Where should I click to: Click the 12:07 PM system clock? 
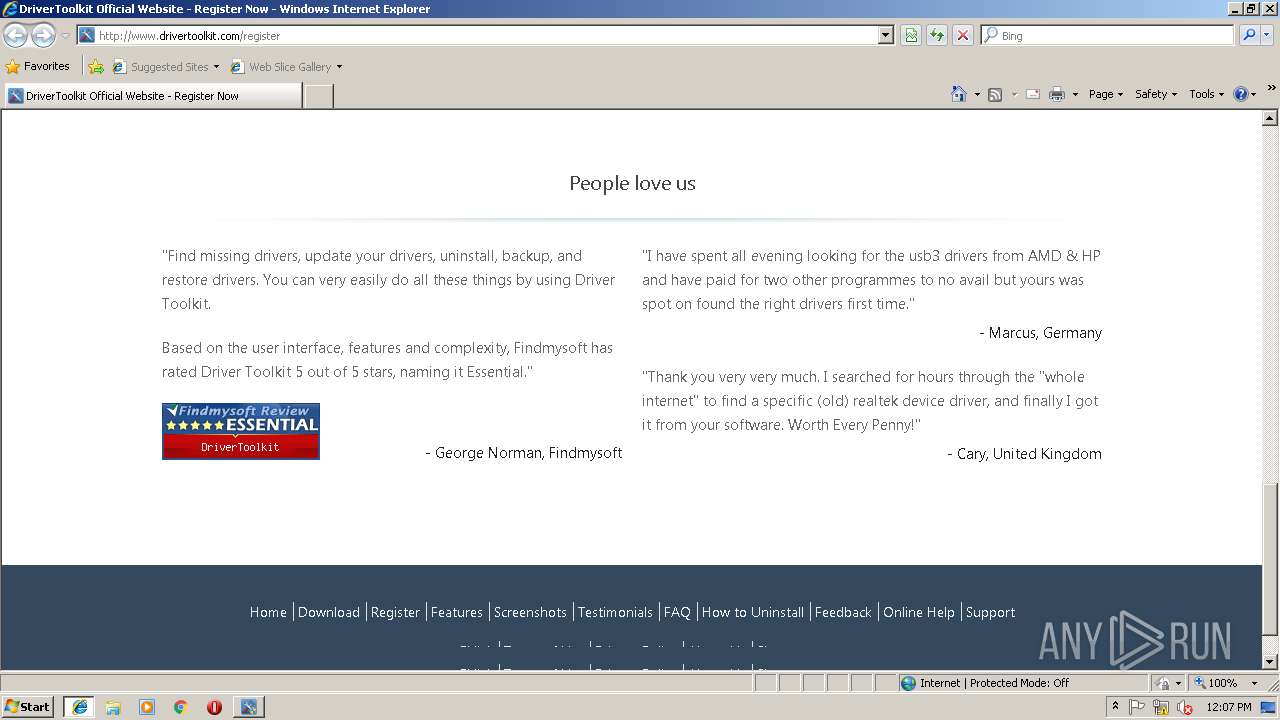1229,707
